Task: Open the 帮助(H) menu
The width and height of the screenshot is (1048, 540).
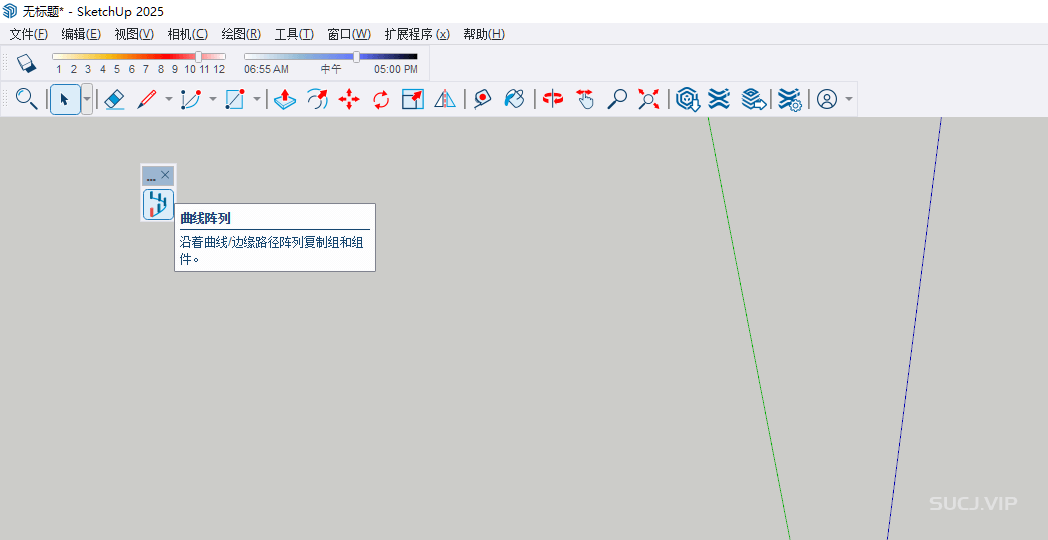Action: (484, 34)
